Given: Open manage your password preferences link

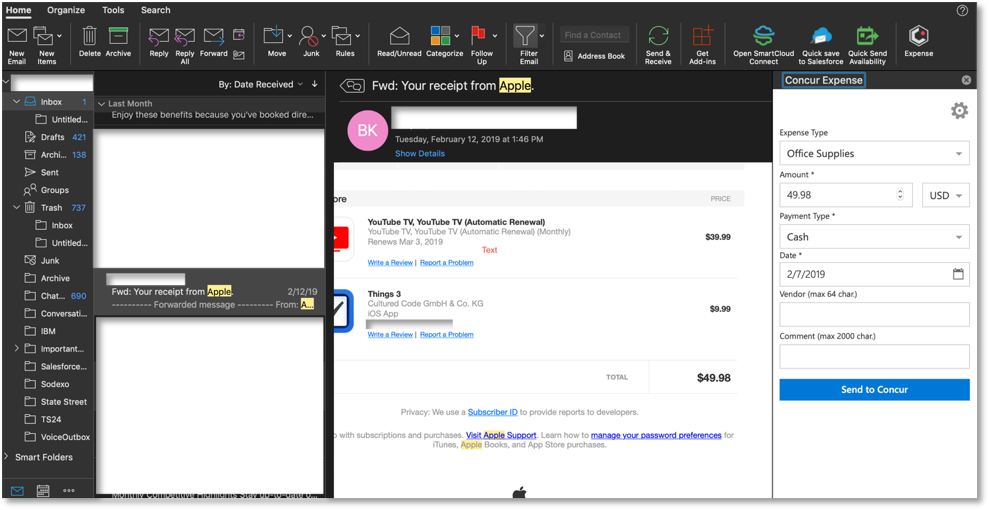Looking at the screenshot, I should click(656, 435).
